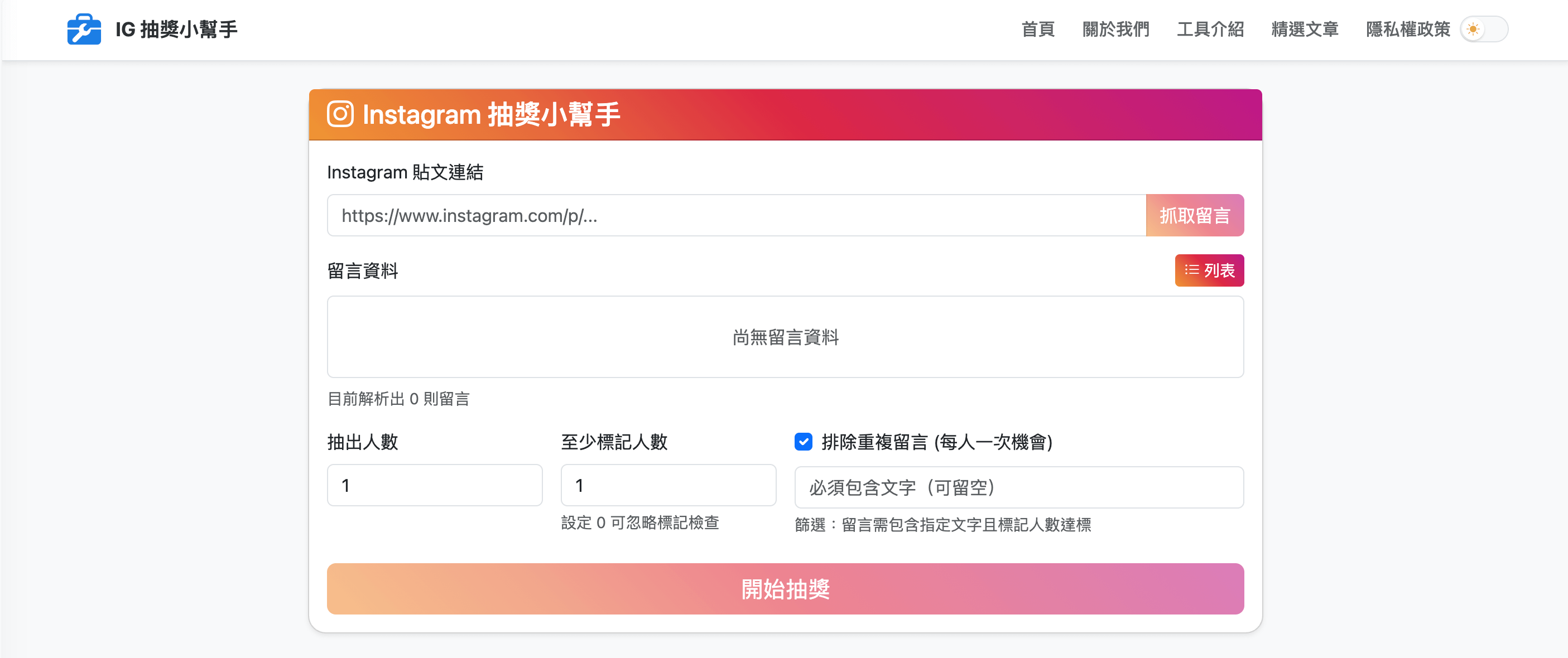Click the 排除重複留言 (每人一次機會) label
The width and height of the screenshot is (1568, 658).
tap(937, 442)
